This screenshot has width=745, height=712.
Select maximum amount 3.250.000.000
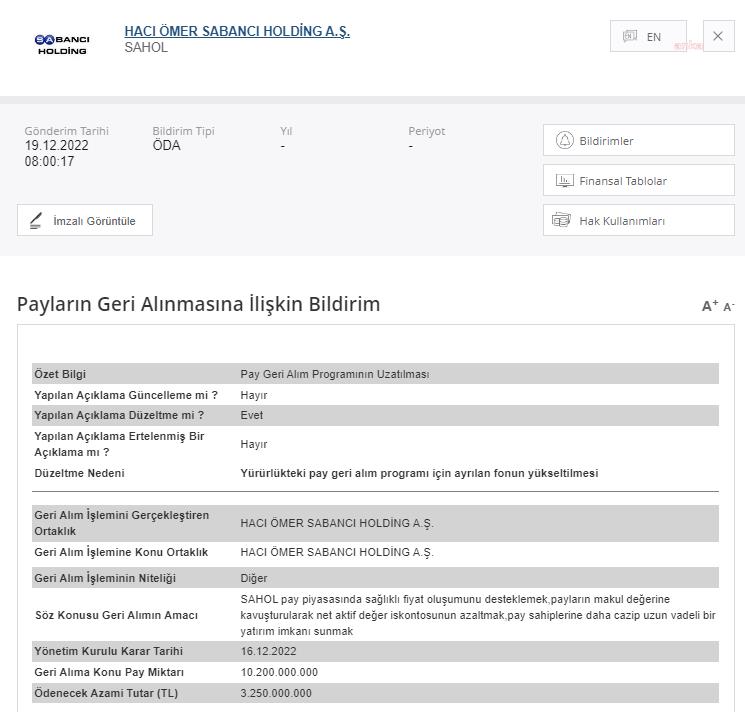(276, 693)
